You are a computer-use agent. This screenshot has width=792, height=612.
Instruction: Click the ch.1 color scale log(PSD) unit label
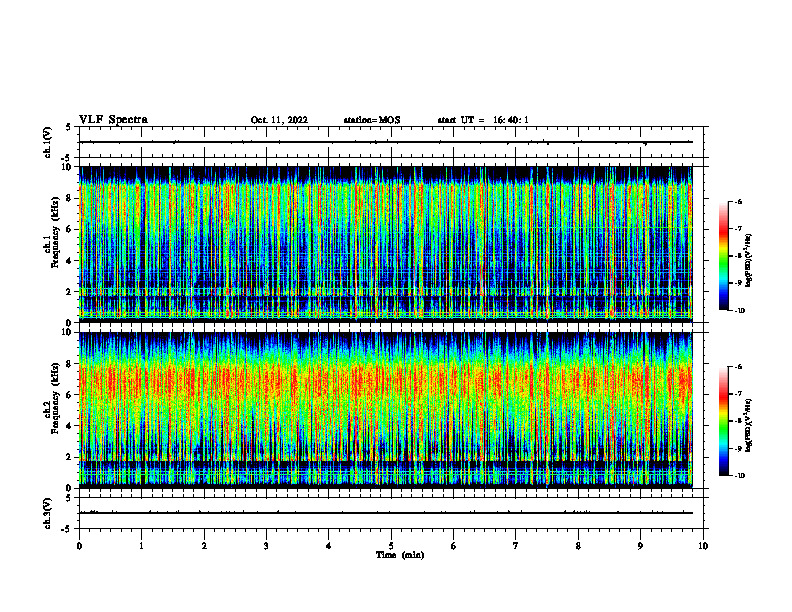pos(749,260)
